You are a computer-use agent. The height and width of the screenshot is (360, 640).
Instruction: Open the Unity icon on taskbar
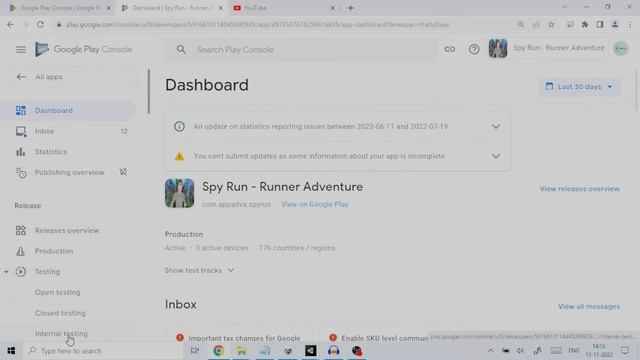tap(311, 351)
